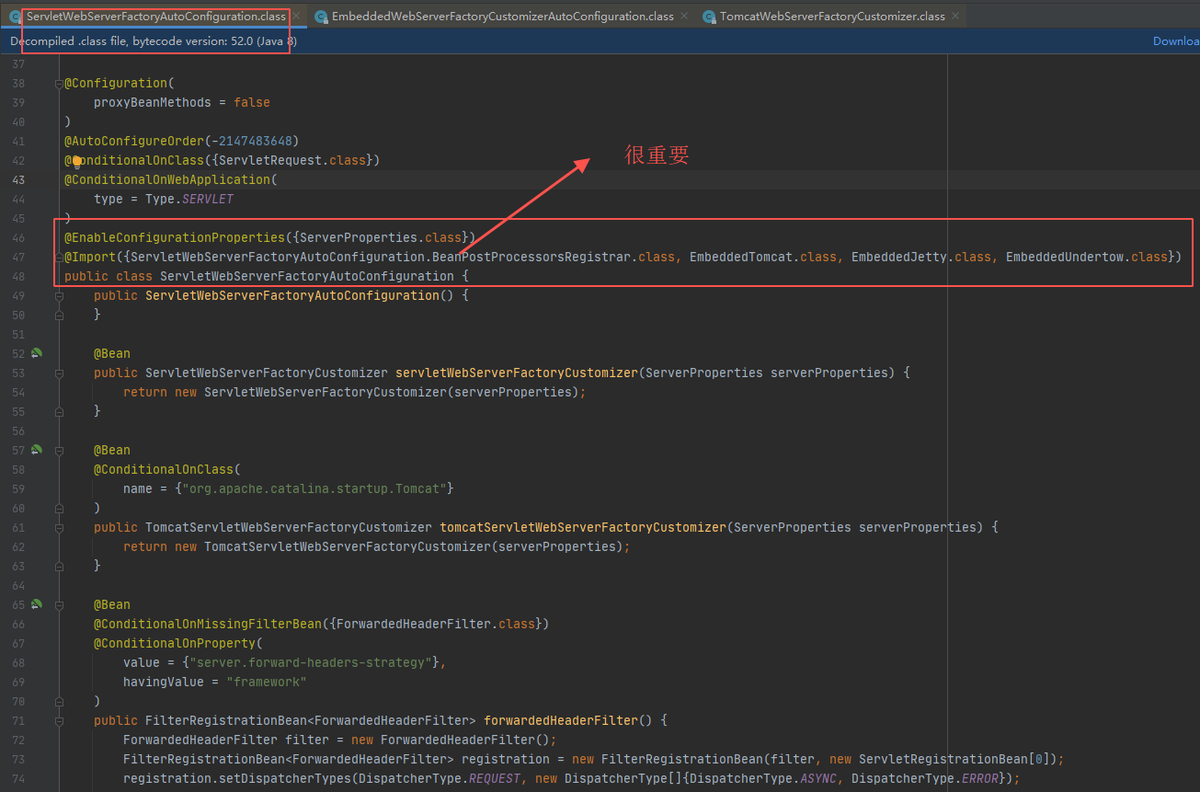This screenshot has width=1200, height=792.
Task: Click DispatcherType.REQUEST on line 74
Action: 440,778
